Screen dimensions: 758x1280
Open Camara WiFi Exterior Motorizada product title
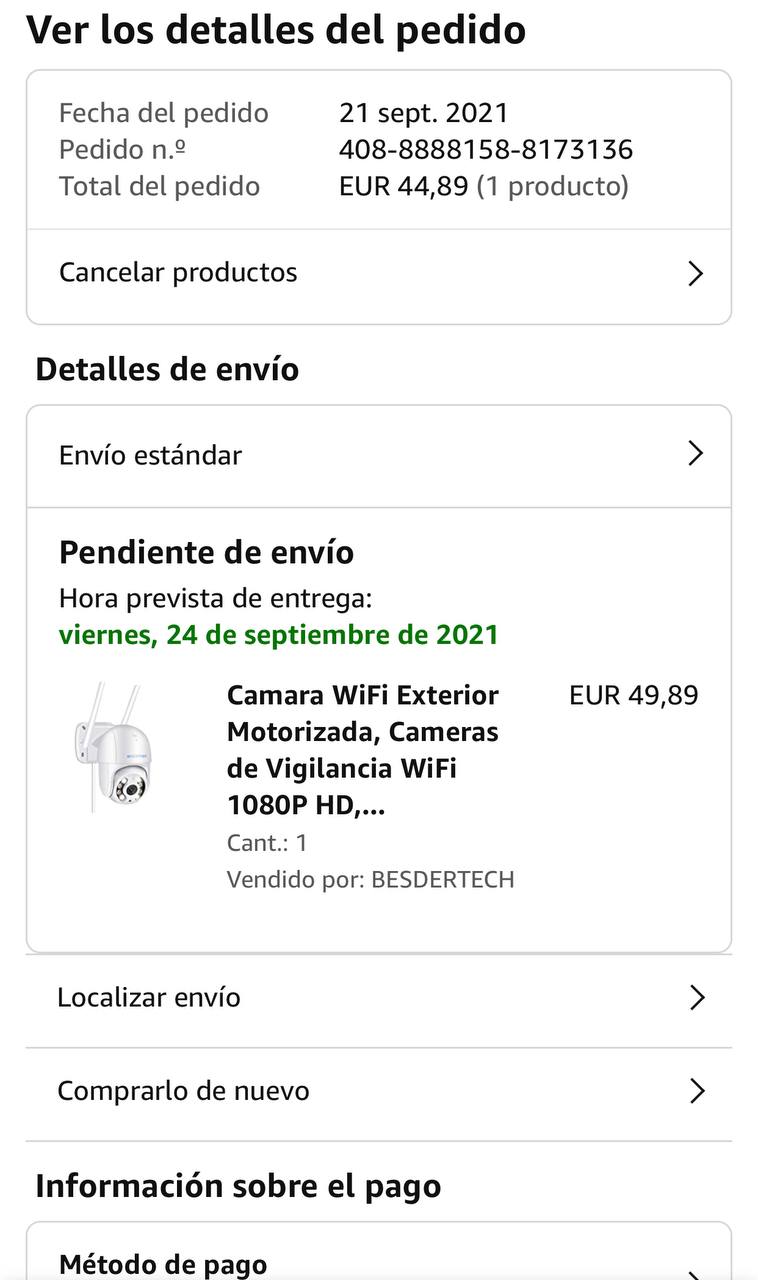362,750
